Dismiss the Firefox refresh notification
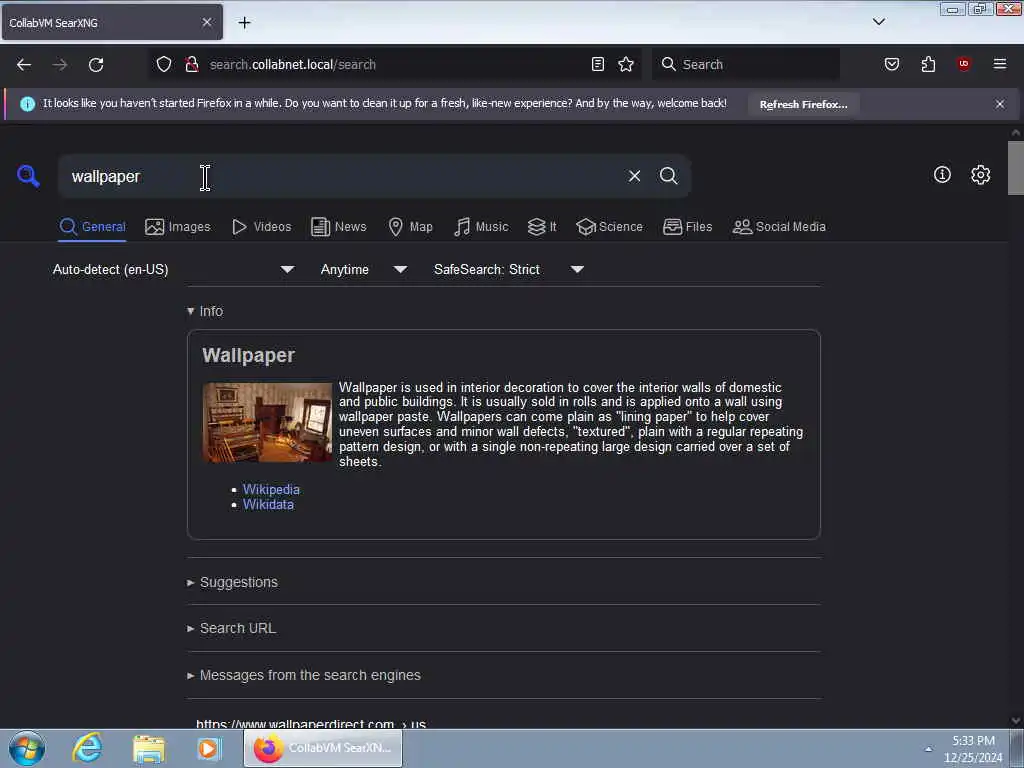This screenshot has height=768, width=1024. click(x=999, y=104)
